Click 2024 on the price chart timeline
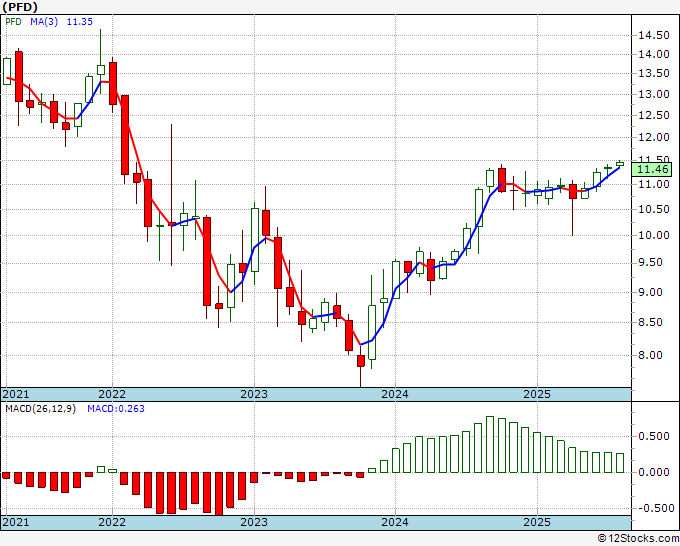The width and height of the screenshot is (680, 546). [x=395, y=394]
